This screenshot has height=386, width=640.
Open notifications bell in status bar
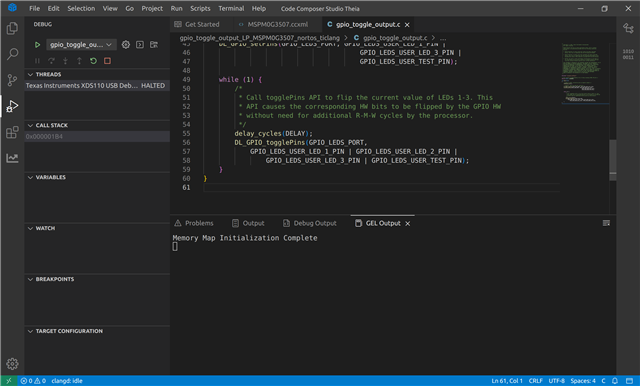(615, 381)
